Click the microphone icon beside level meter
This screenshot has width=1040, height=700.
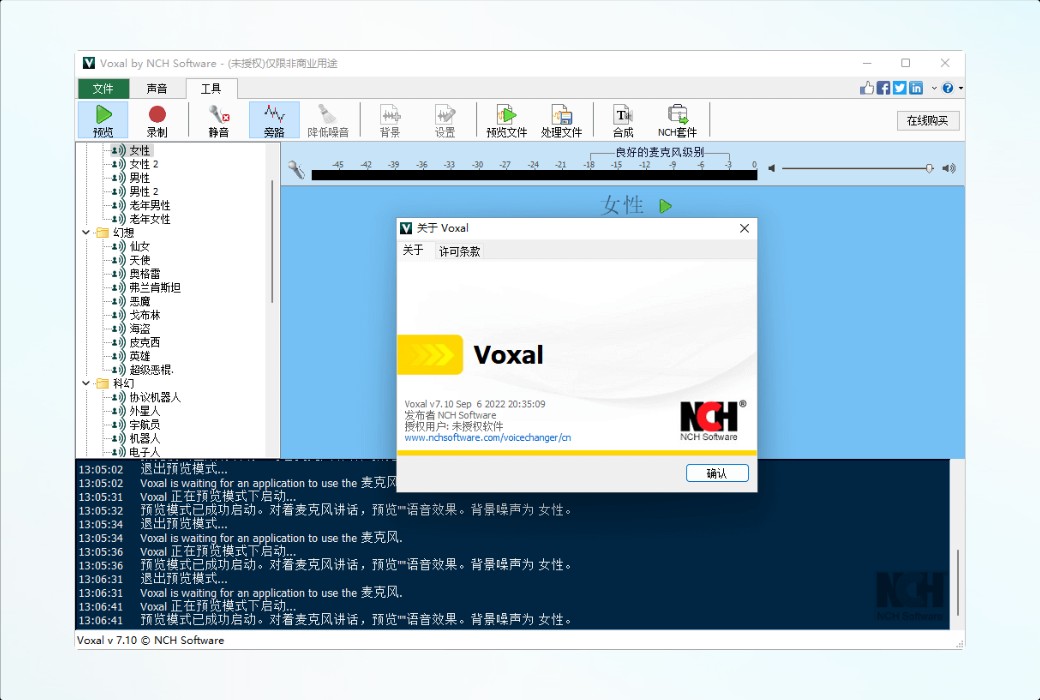click(296, 170)
